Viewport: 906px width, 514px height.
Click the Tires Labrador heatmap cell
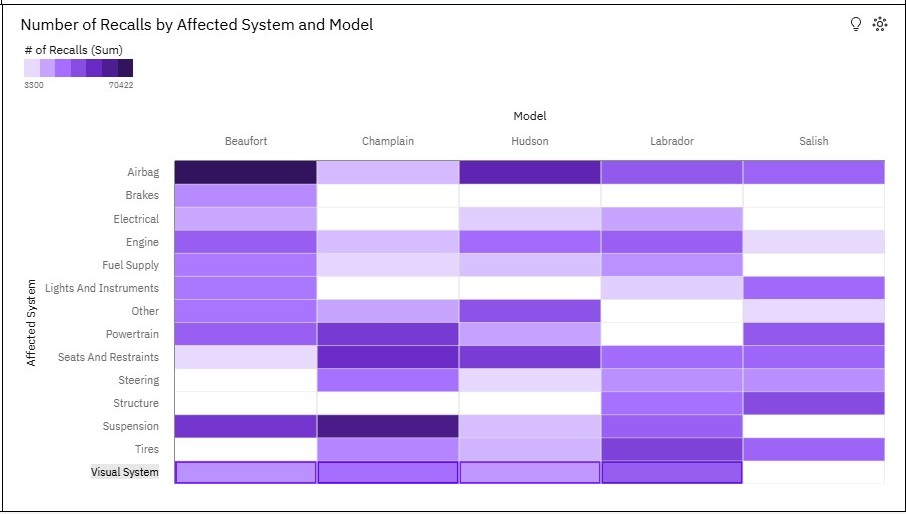(671, 449)
